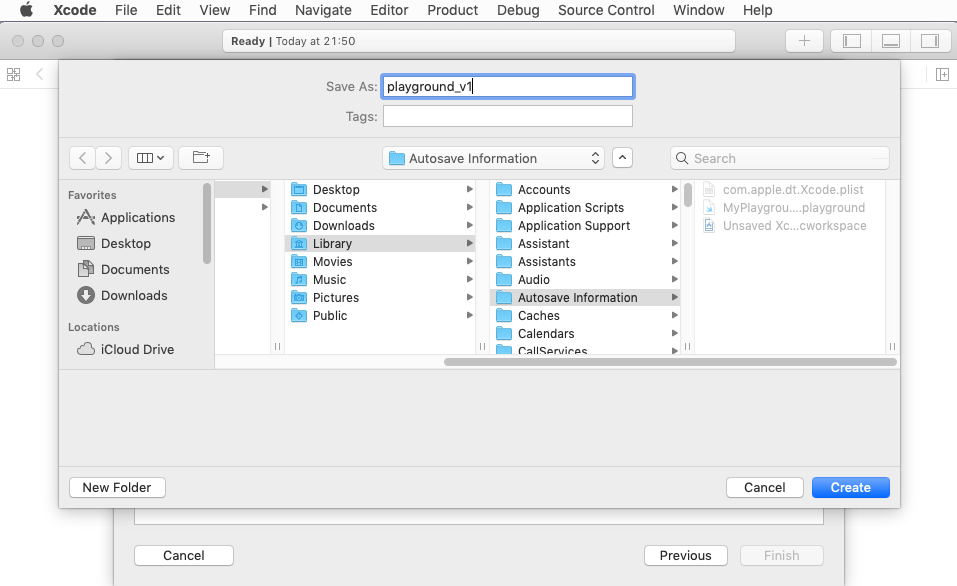Viewport: 957px width, 586px height.
Task: Toggle the Xcode inspectors panel icon
Action: point(930,41)
